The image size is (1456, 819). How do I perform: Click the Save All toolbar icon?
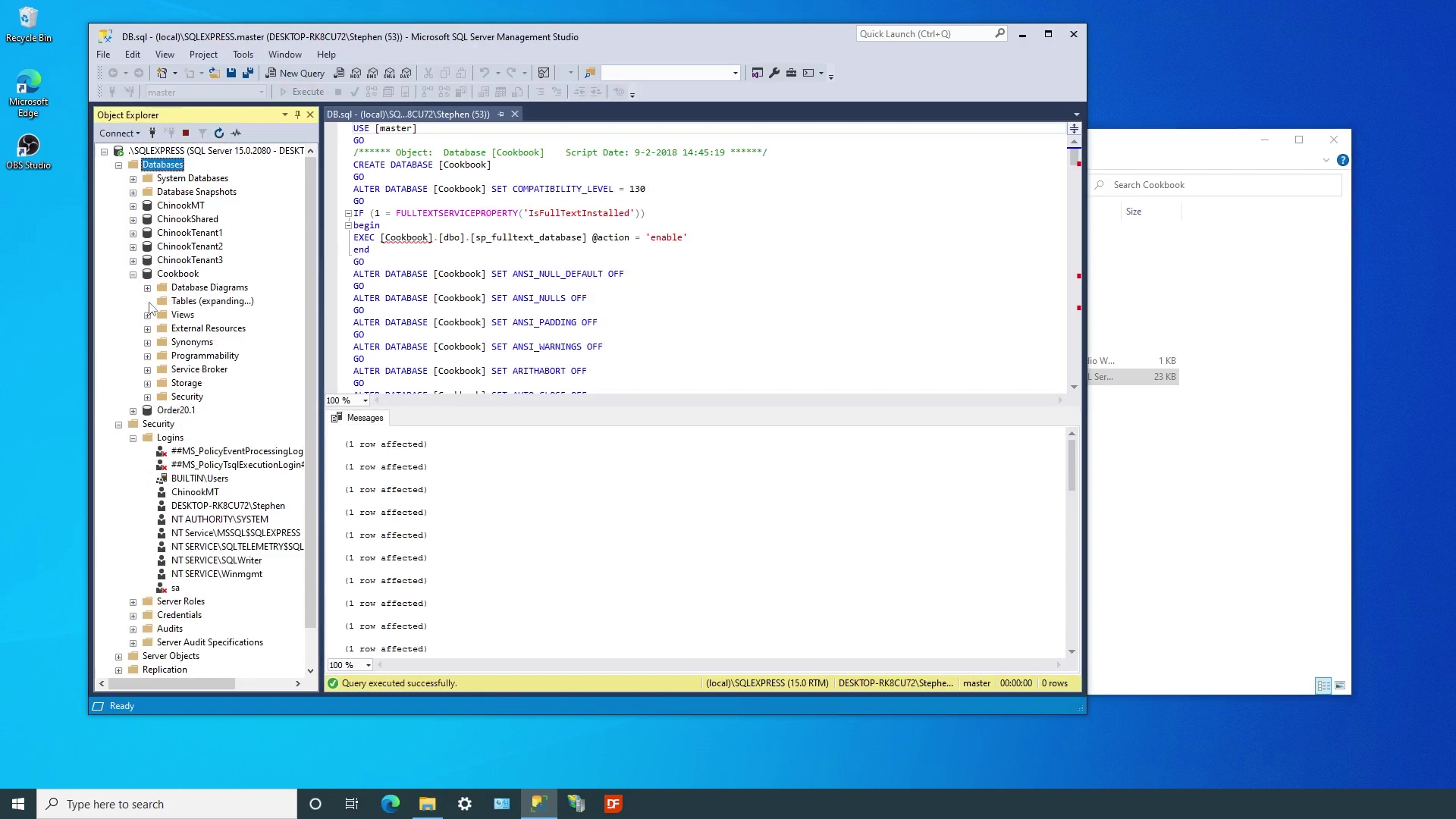(248, 73)
